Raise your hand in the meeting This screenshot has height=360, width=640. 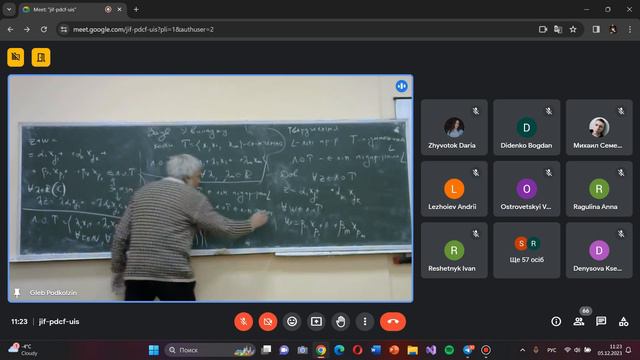[x=340, y=322]
